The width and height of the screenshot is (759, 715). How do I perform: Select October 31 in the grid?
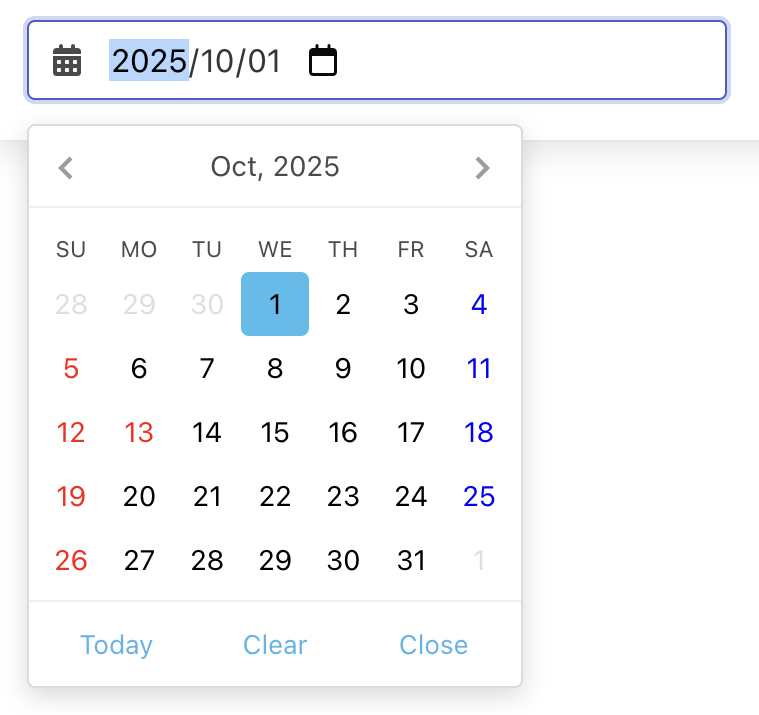(411, 561)
